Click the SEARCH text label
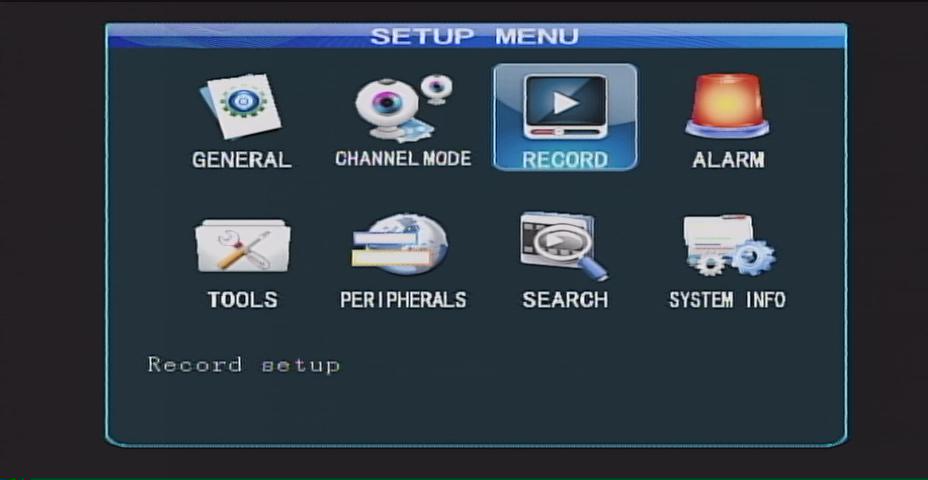Image resolution: width=928 pixels, height=480 pixels. [564, 300]
